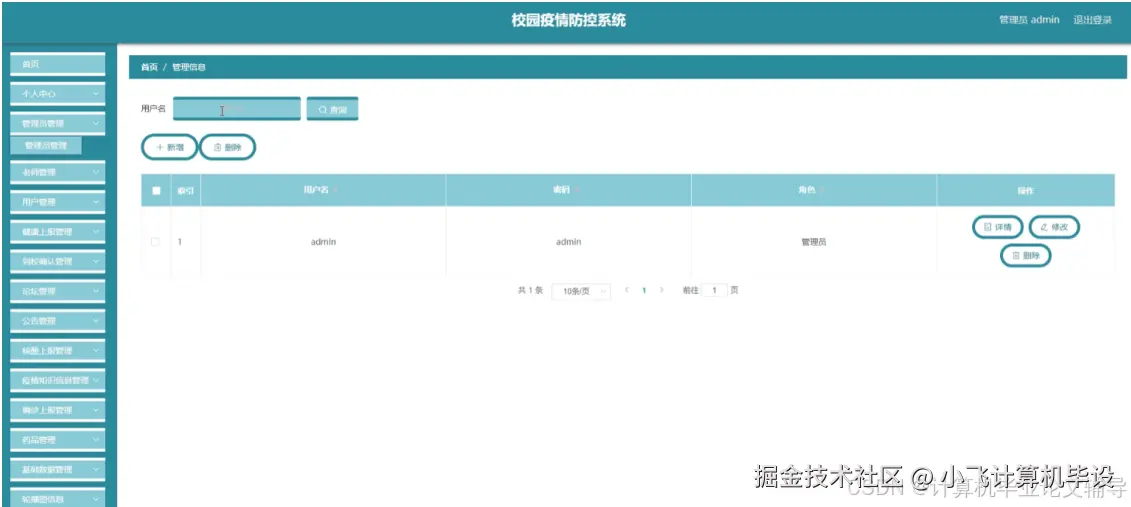Click the admin password cell
This screenshot has height=507, width=1131.
[568, 242]
